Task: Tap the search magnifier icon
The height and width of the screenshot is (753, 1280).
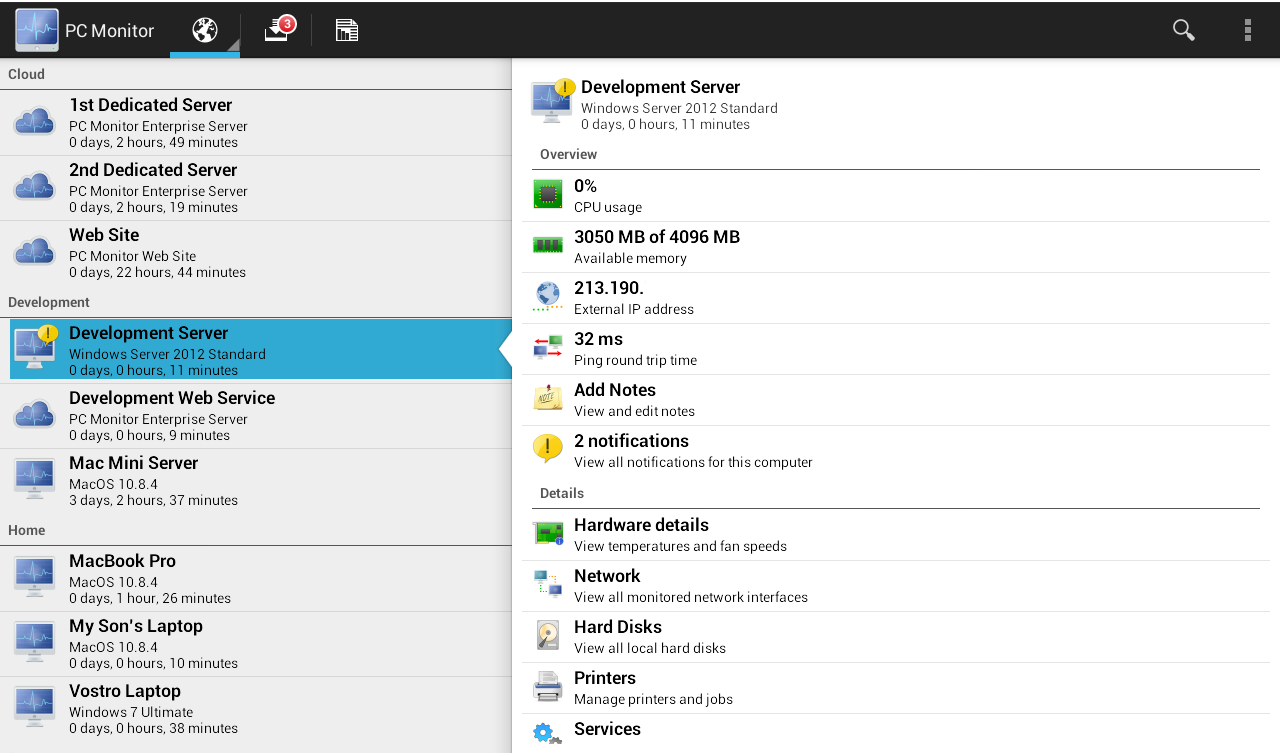Action: (x=1184, y=30)
